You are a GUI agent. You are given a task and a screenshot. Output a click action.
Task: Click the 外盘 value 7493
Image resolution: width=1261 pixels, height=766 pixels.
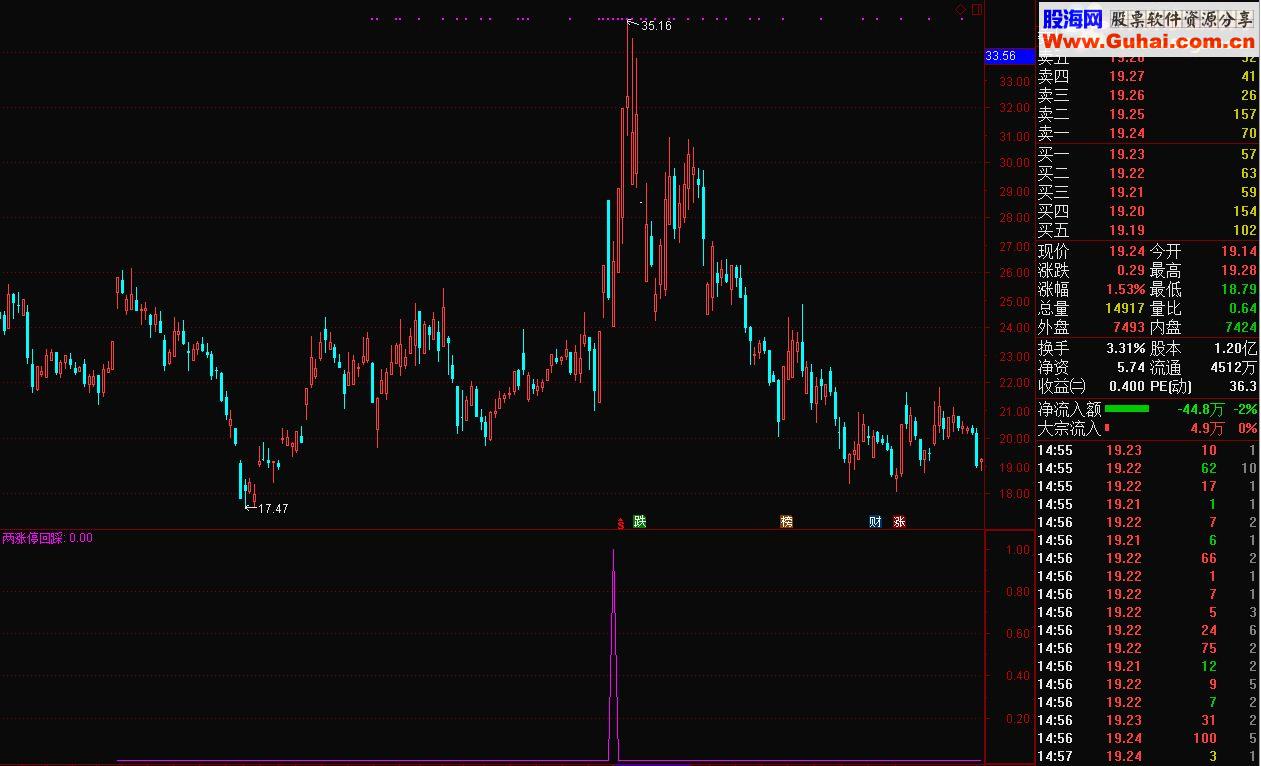[x=1130, y=327]
